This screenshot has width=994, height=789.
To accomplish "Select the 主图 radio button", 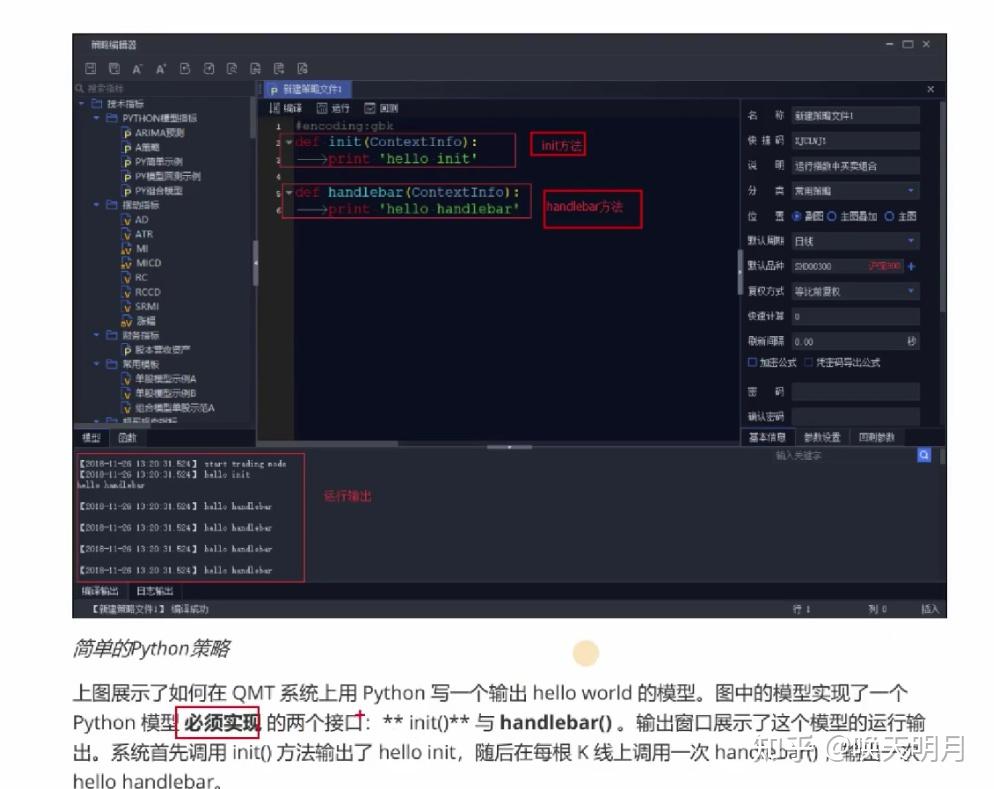I will click(x=889, y=216).
